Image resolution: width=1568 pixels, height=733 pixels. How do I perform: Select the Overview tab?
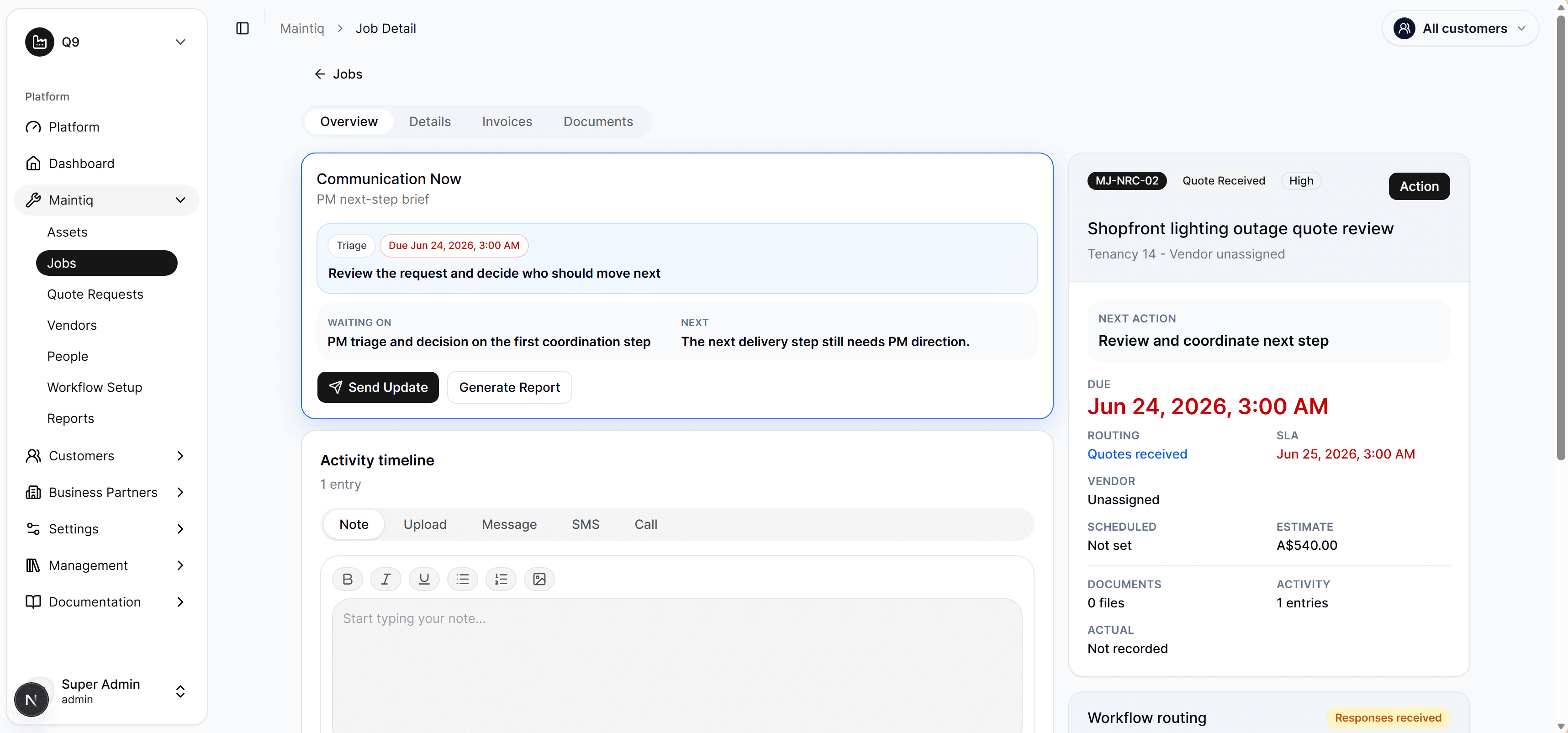[x=349, y=122]
